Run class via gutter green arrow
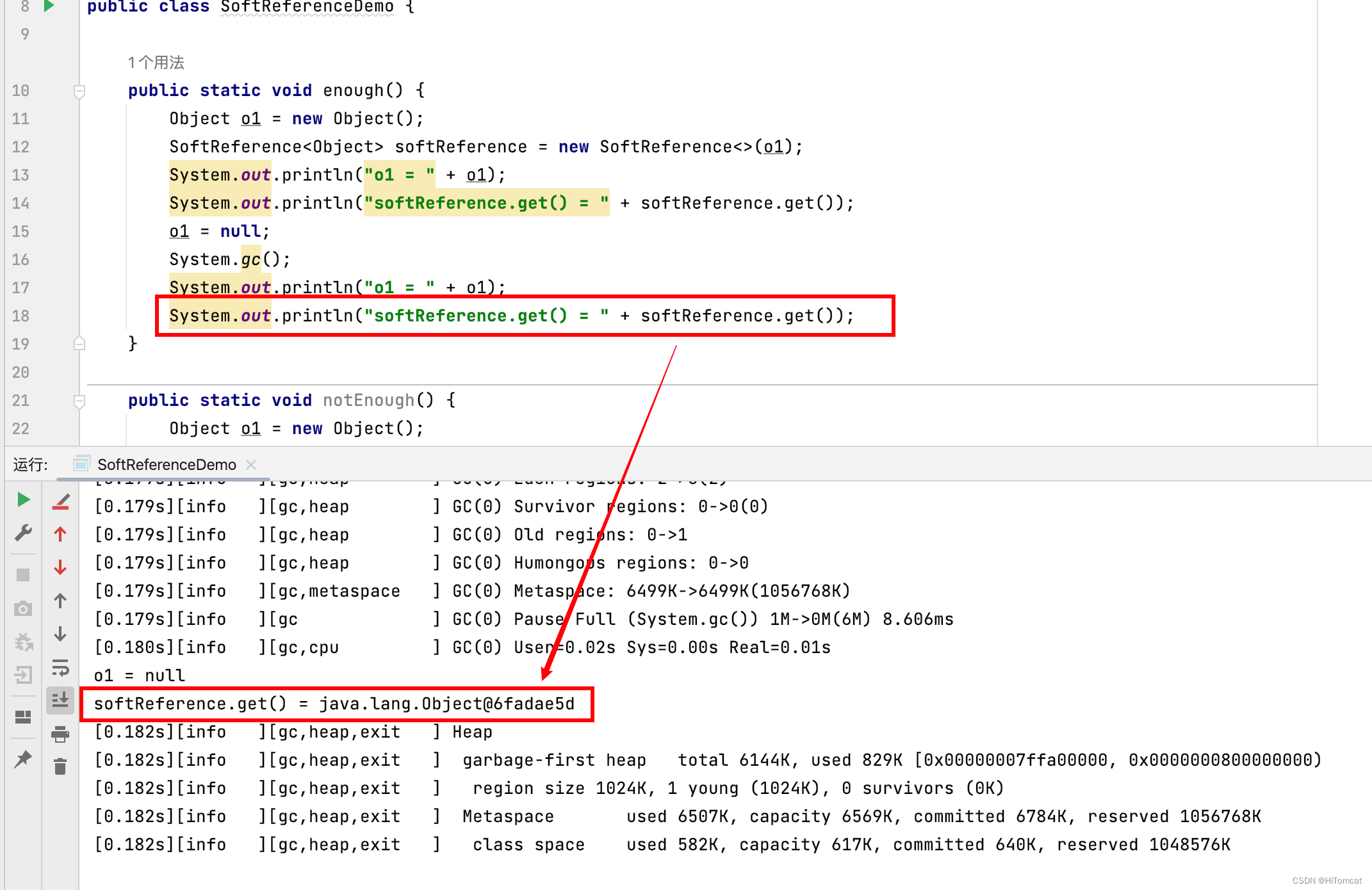1372x890 pixels. (x=49, y=6)
